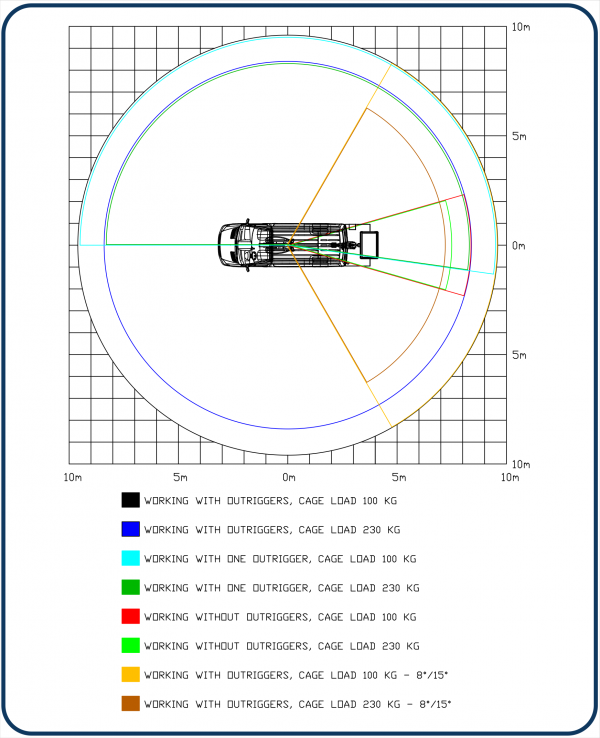The height and width of the screenshot is (738, 600).
Task: Click the top-right '10m' axis label
Action: 521,27
